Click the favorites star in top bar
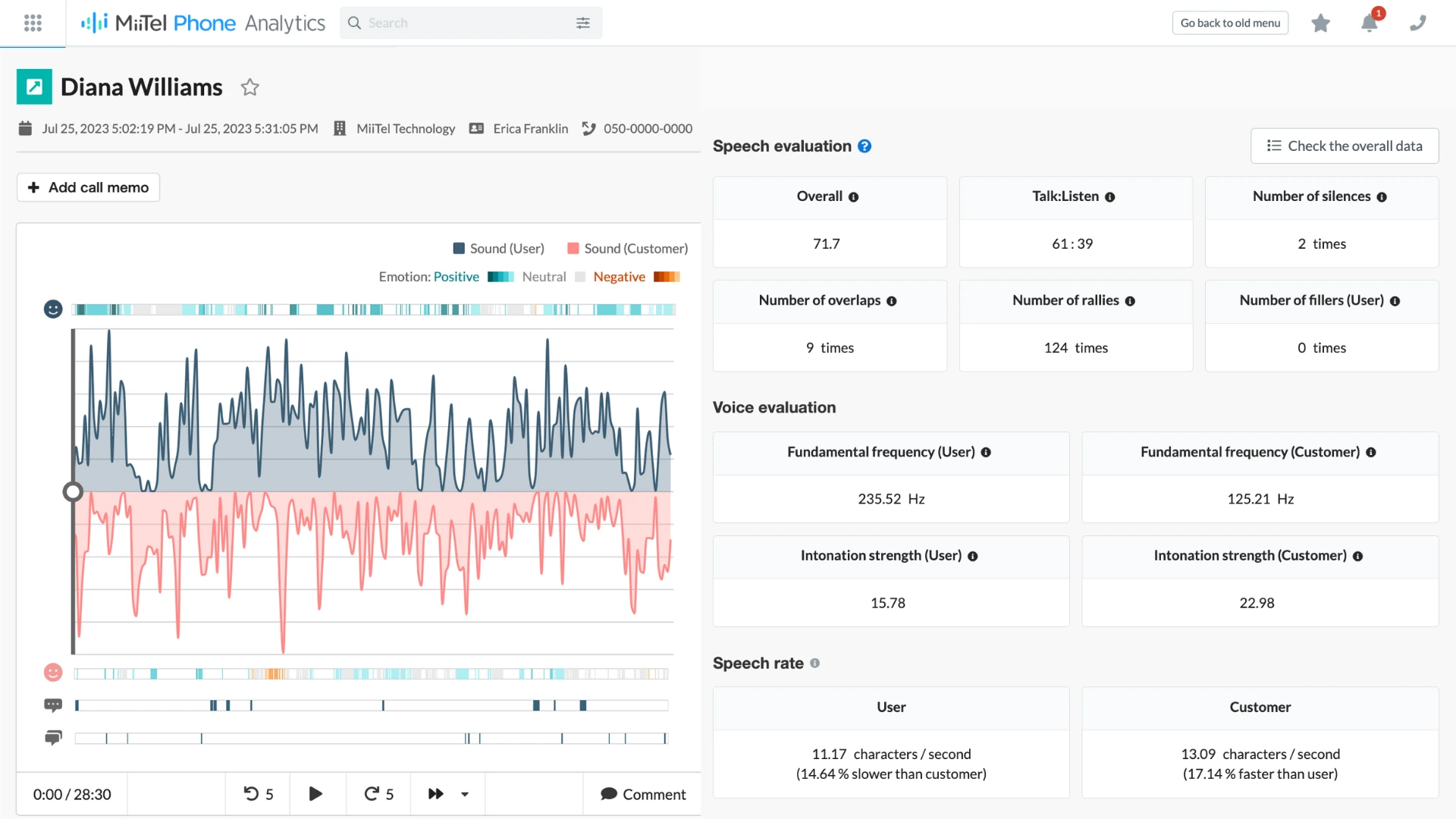The height and width of the screenshot is (819, 1456). (1320, 23)
